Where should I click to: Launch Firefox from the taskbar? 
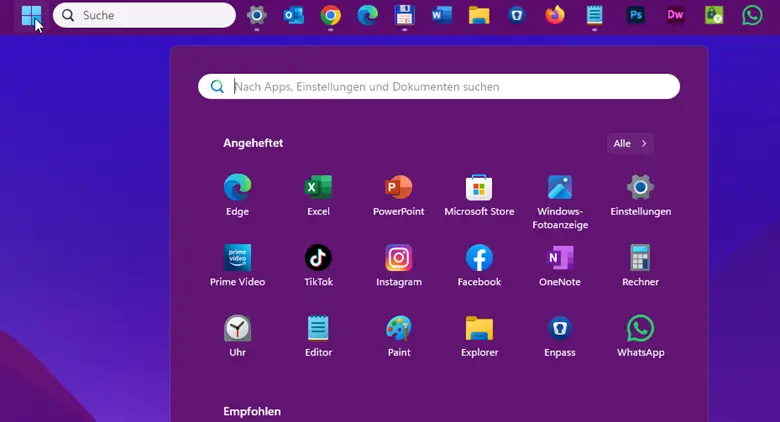[x=555, y=15]
